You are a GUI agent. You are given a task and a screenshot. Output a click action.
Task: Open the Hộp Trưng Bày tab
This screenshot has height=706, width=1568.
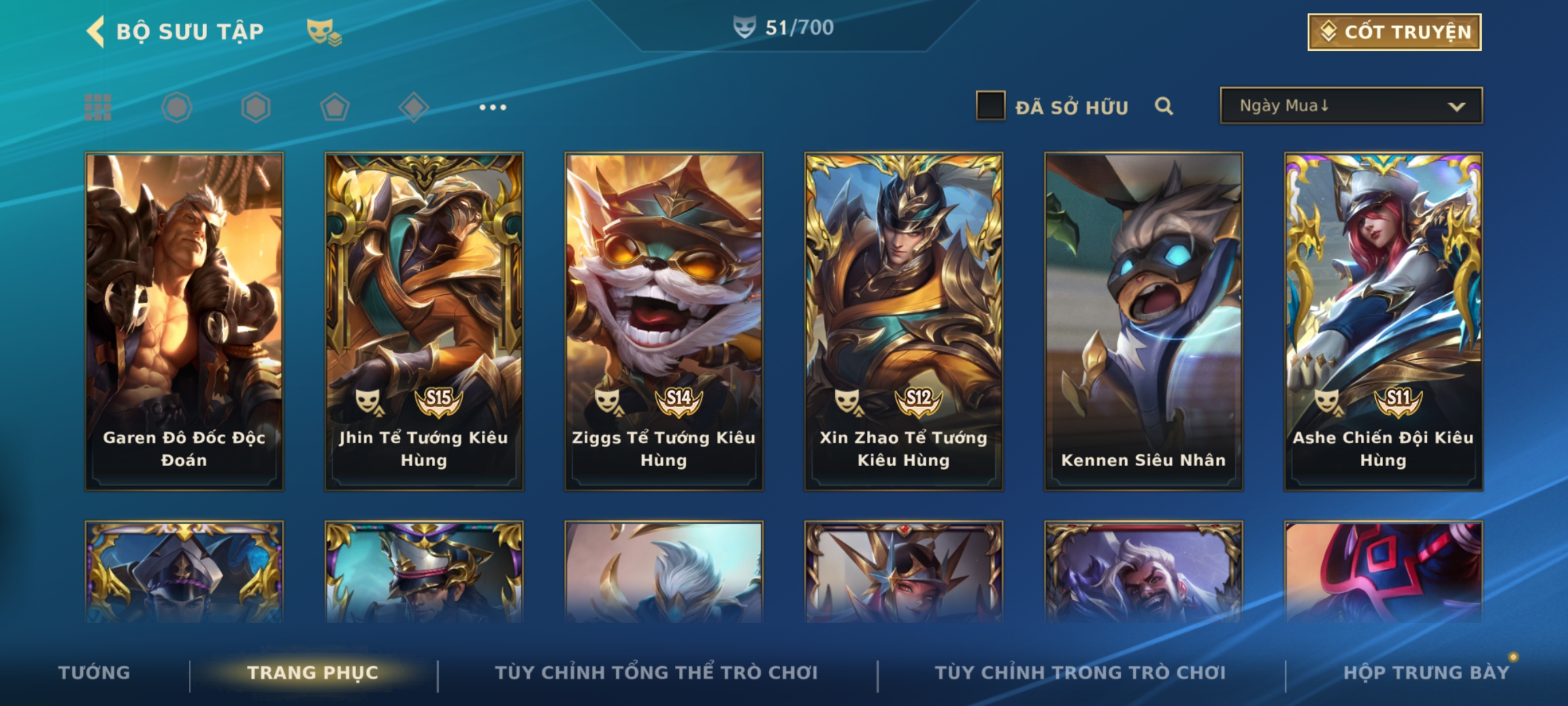click(x=1426, y=672)
